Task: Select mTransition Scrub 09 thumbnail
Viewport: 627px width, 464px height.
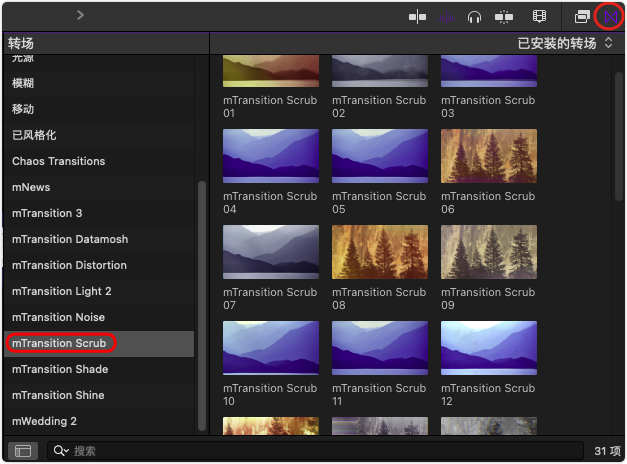Action: click(489, 252)
